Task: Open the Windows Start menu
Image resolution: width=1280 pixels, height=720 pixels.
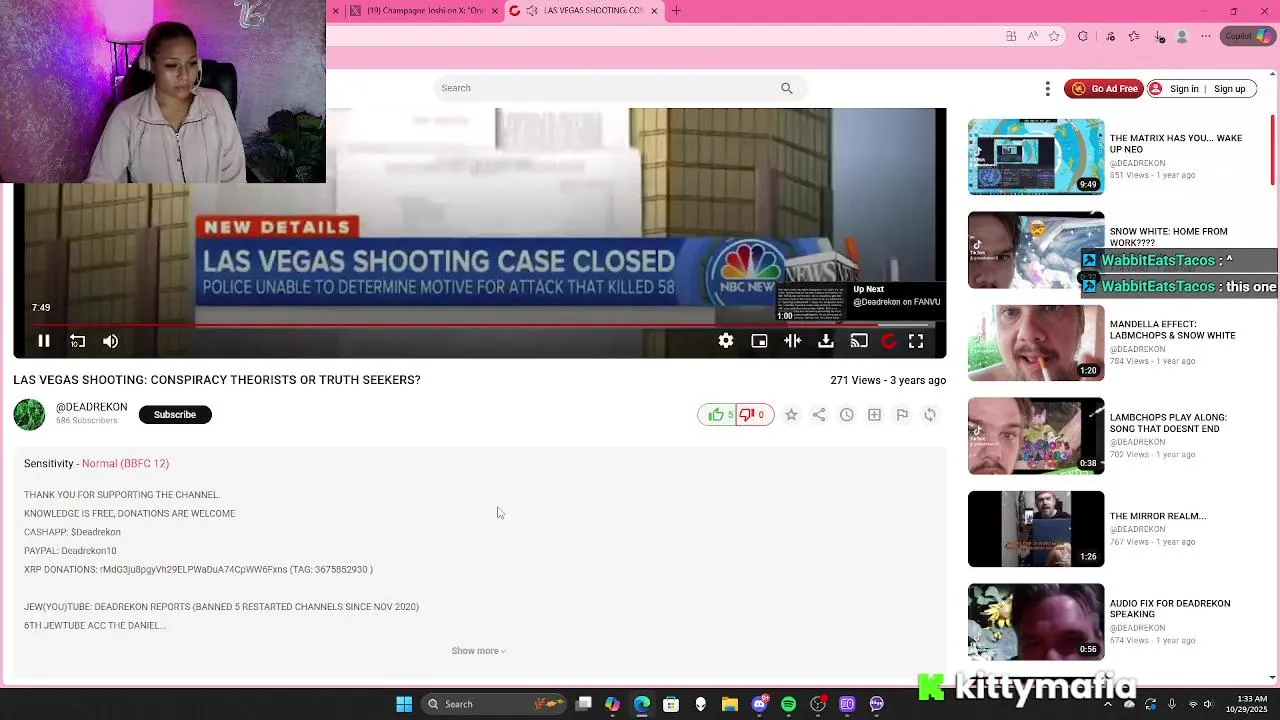Action: tap(404, 704)
